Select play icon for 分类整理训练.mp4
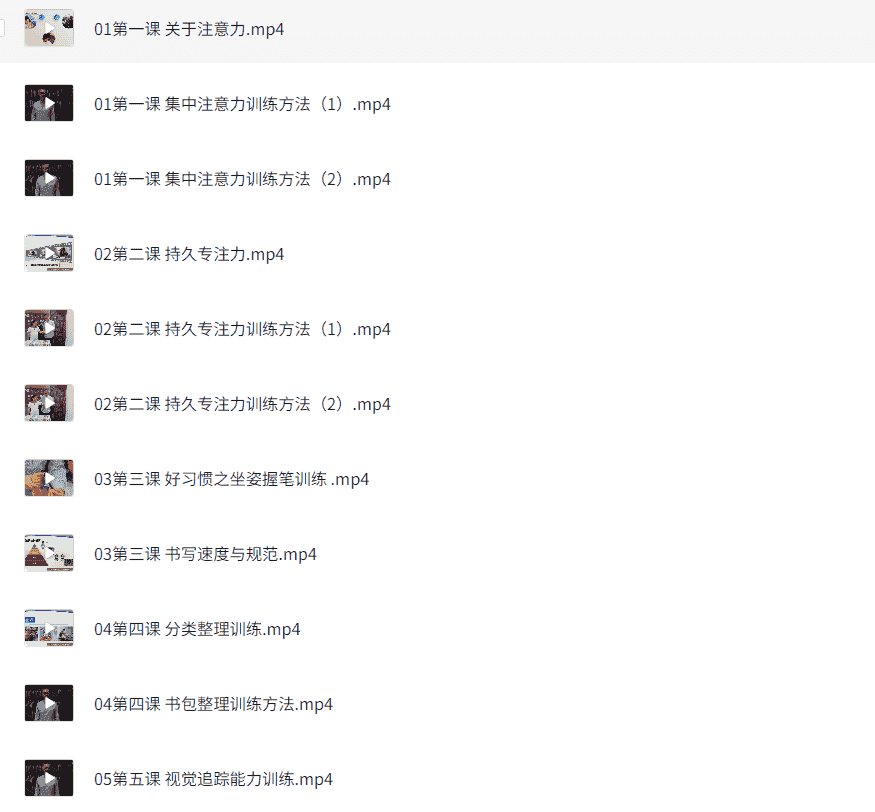 coord(49,628)
